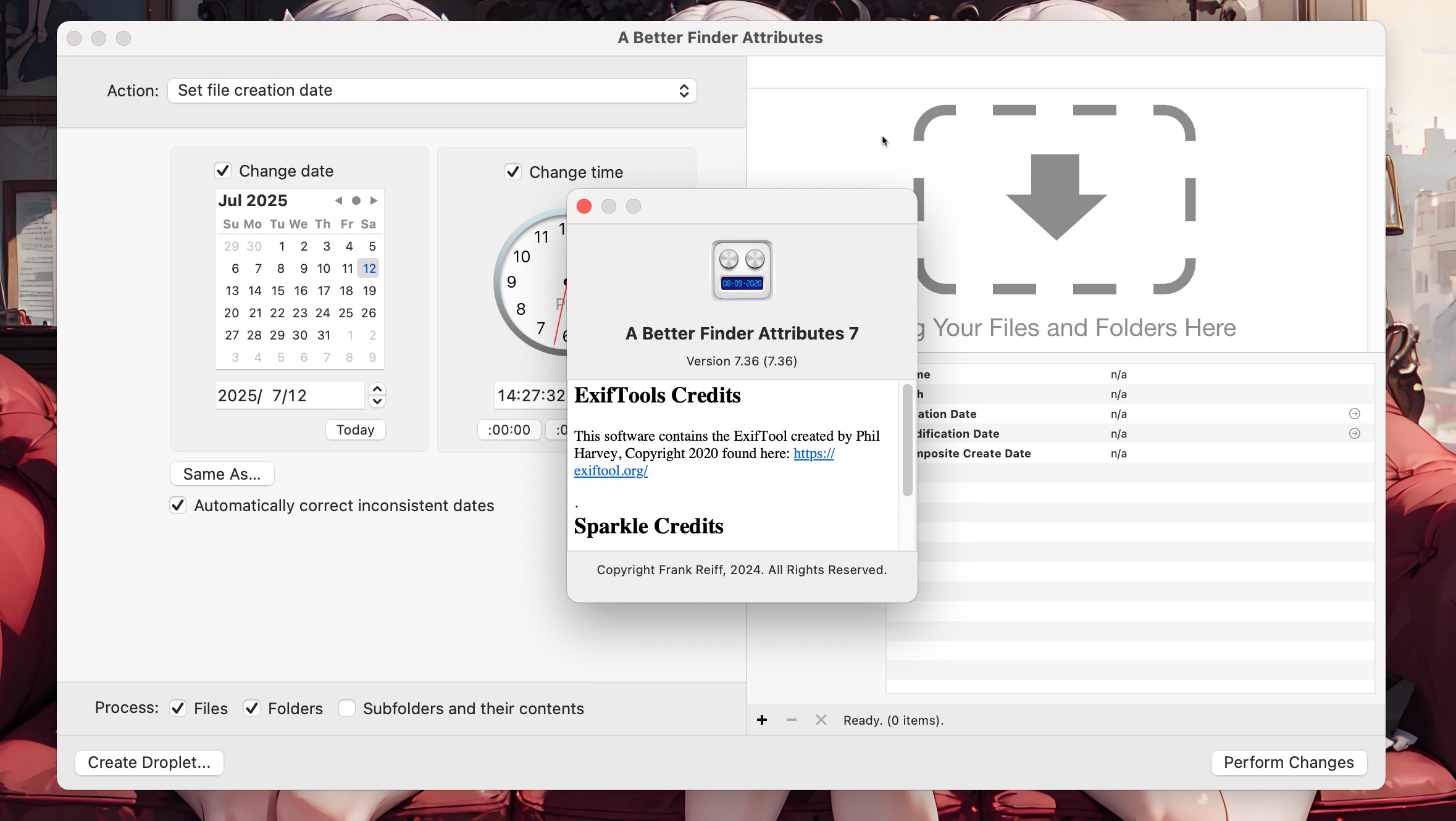Open the Action dropdown menu
Screen dimensions: 1456x821
coord(432,91)
